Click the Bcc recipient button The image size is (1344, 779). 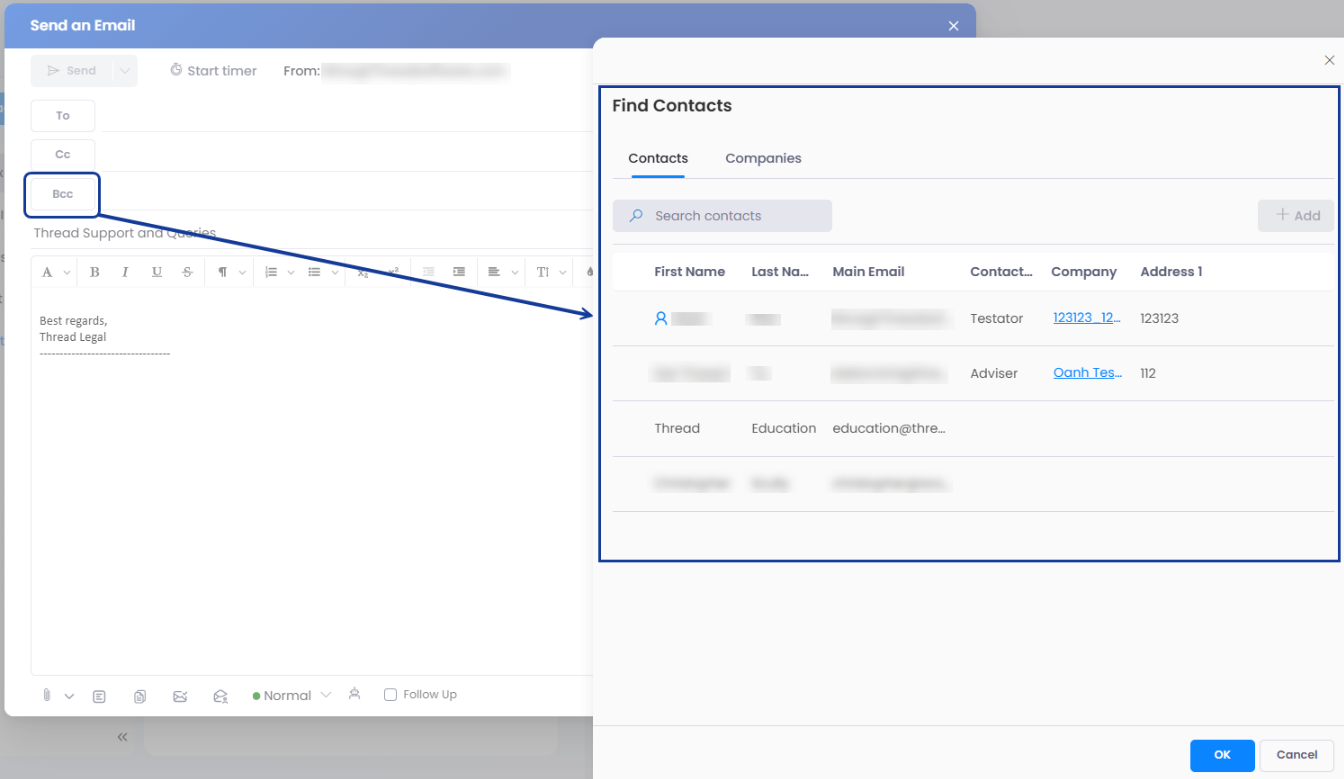[x=63, y=194]
